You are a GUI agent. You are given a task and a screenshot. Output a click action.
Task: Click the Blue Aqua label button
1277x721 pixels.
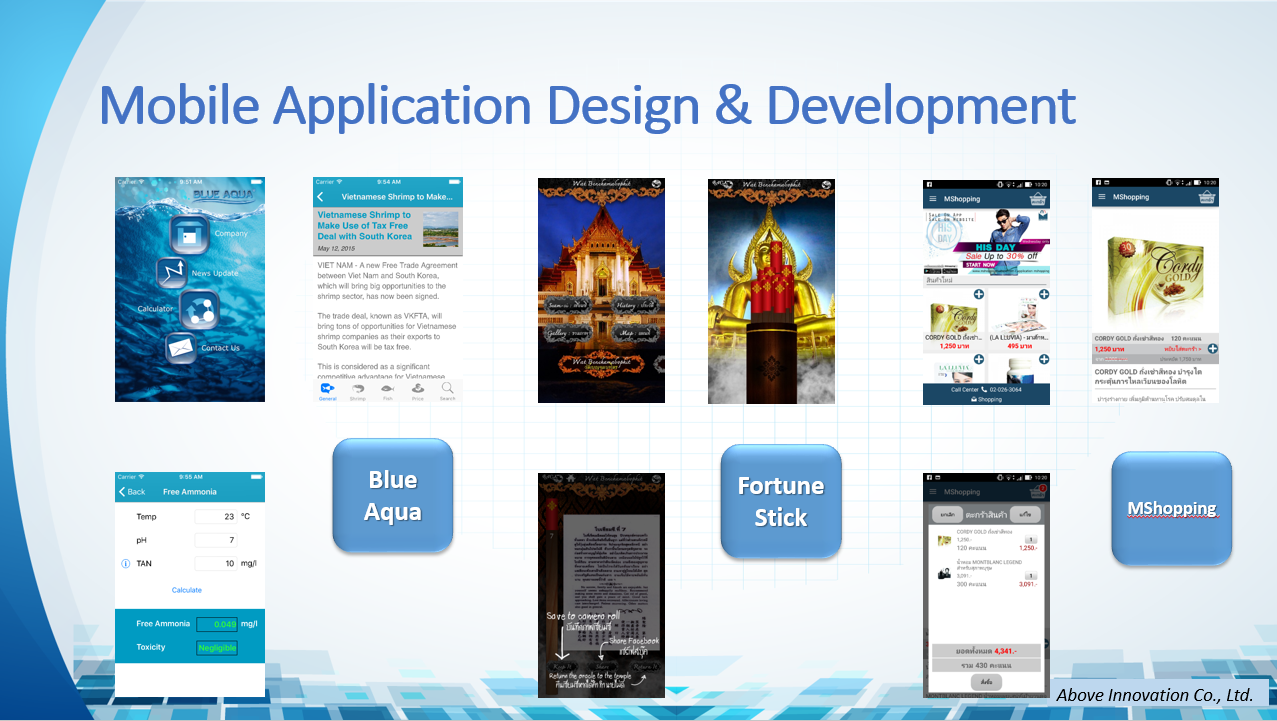point(392,496)
